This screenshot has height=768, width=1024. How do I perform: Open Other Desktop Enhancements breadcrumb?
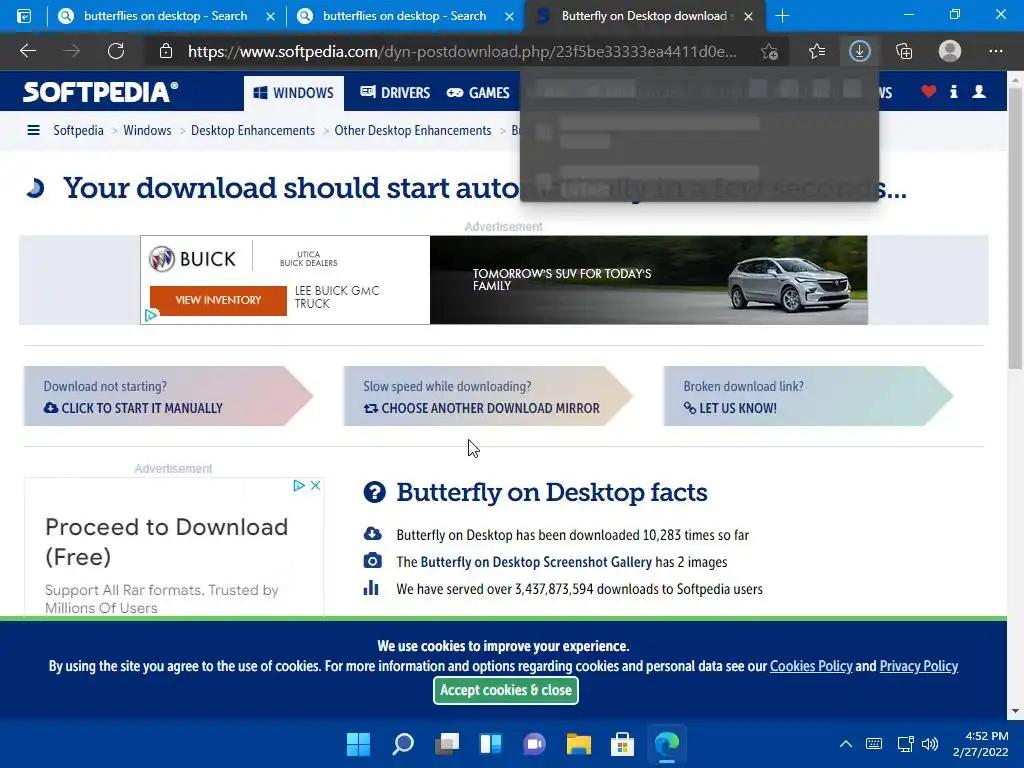[413, 131]
